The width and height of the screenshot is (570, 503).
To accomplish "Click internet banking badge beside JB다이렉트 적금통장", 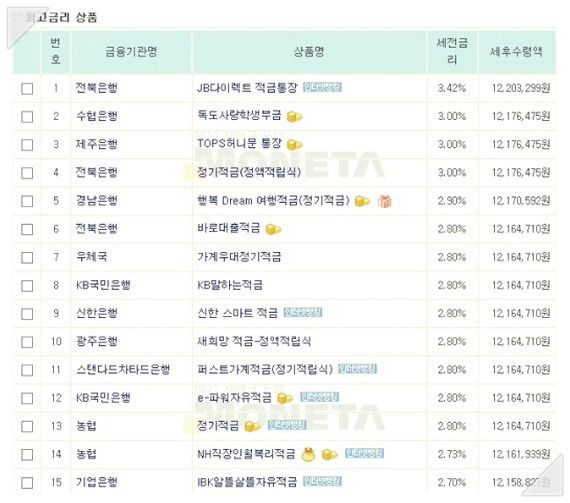I will (322, 87).
